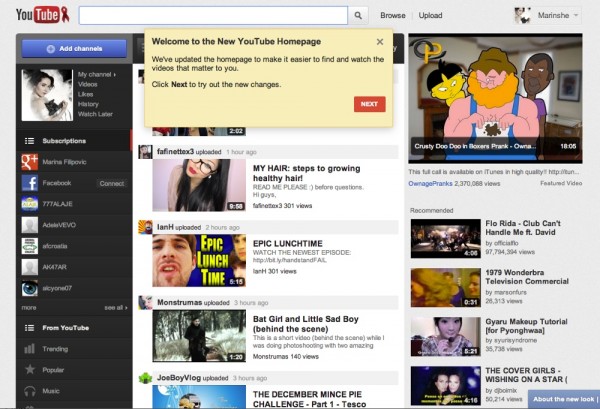This screenshot has height=409, width=600.
Task: Click the Monstrumas uploader avatar
Action: (145, 303)
